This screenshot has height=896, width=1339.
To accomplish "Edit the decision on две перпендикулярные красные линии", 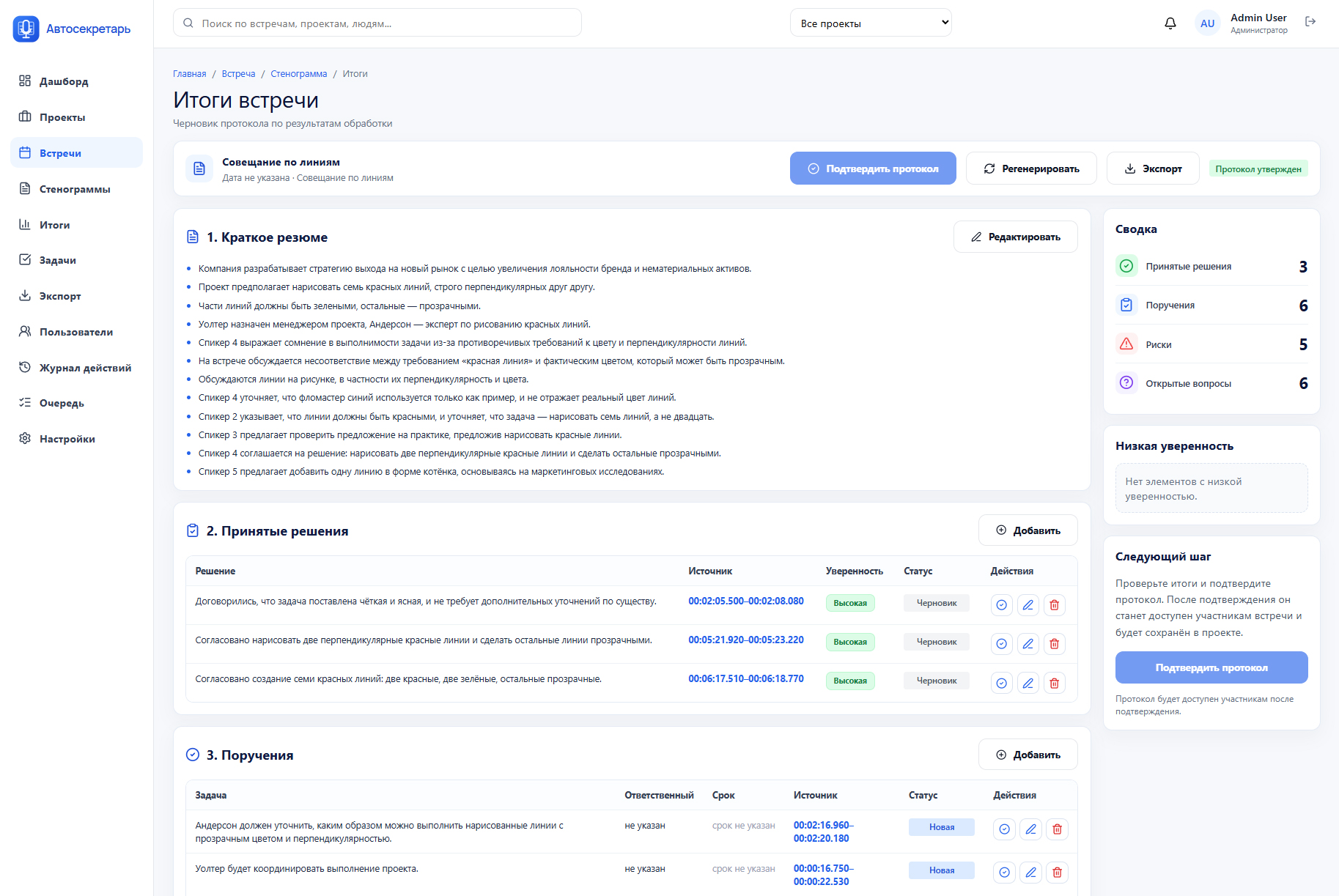I will 1028,644.
